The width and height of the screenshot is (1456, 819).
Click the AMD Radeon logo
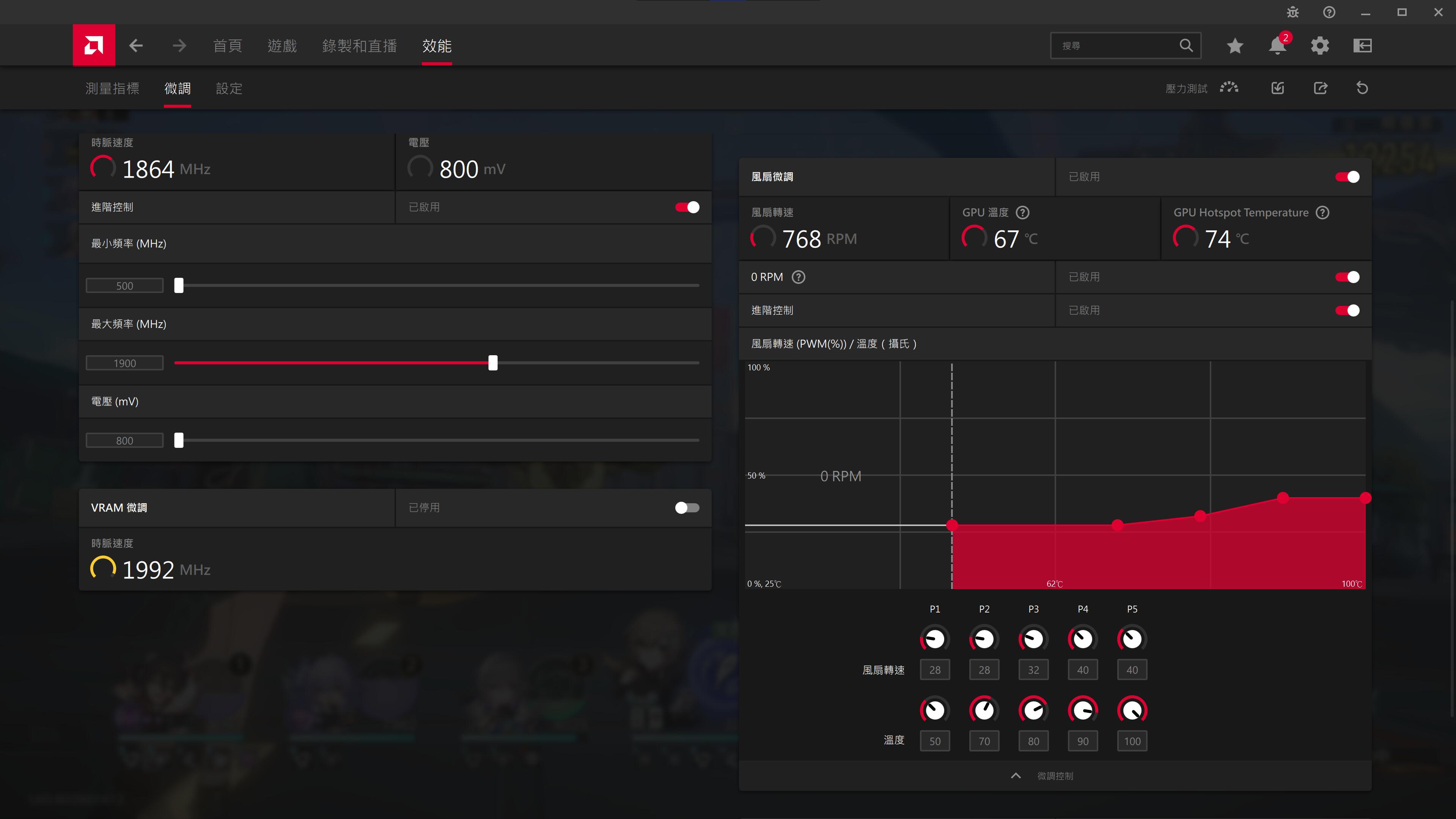tap(94, 45)
